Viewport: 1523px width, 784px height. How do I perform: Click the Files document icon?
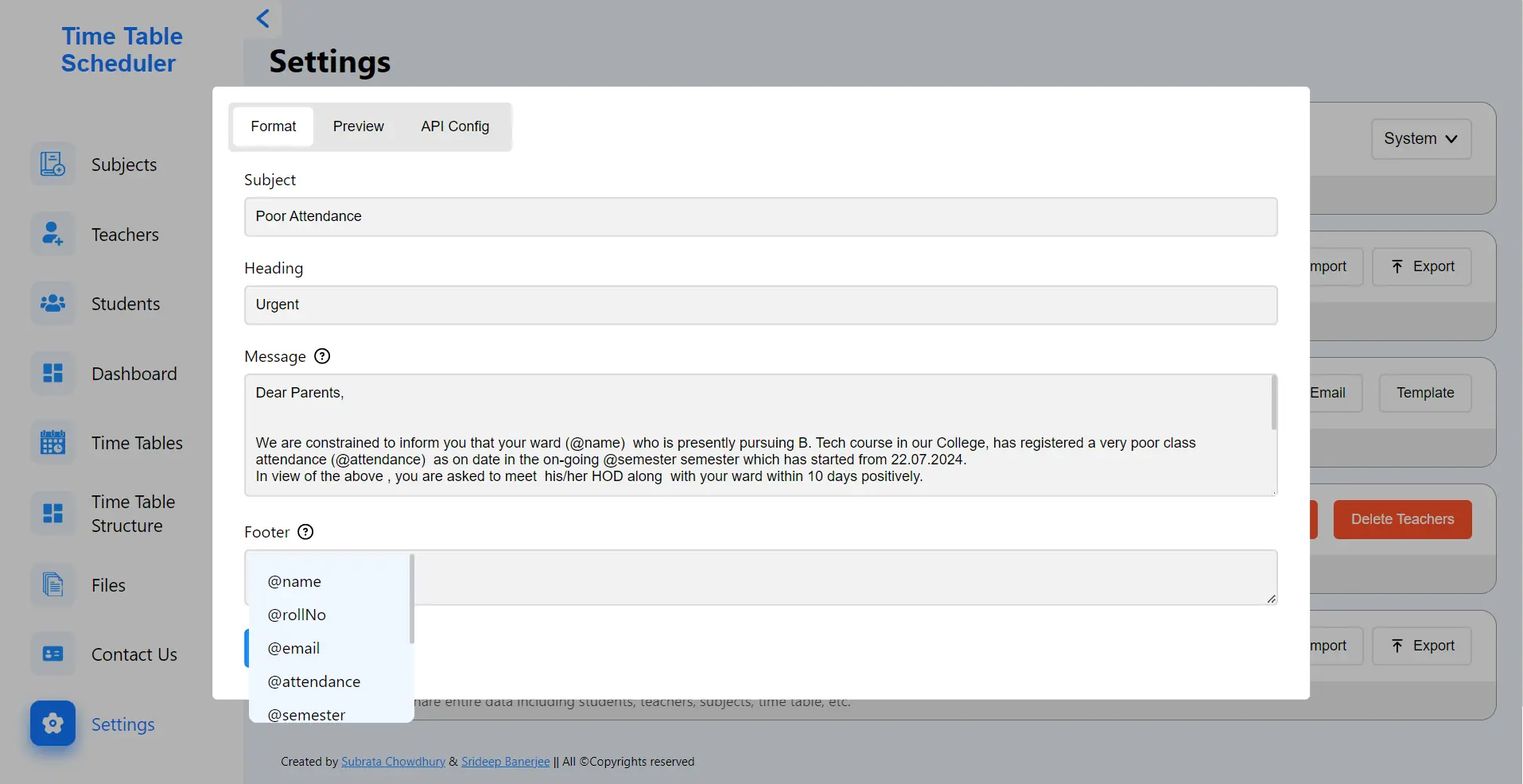pos(52,584)
